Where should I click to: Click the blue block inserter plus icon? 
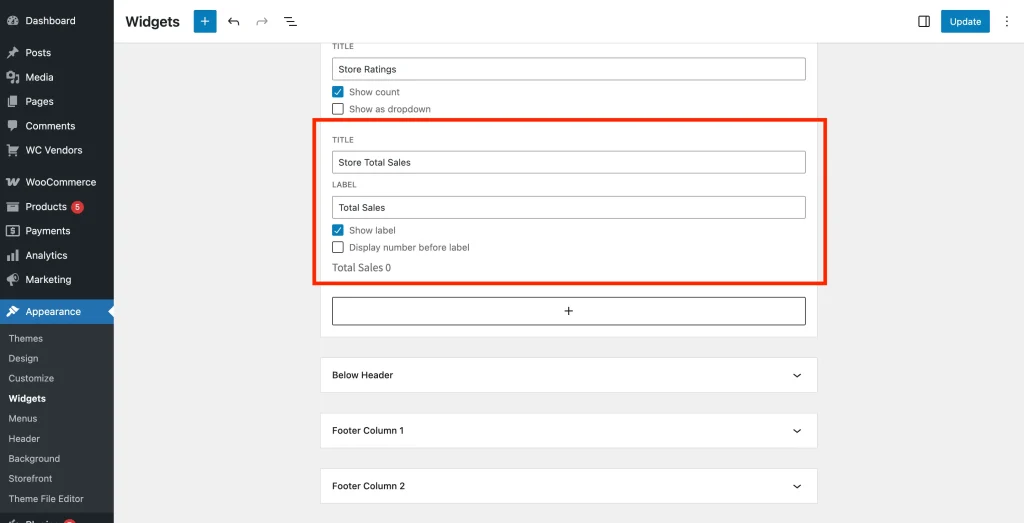click(x=205, y=21)
